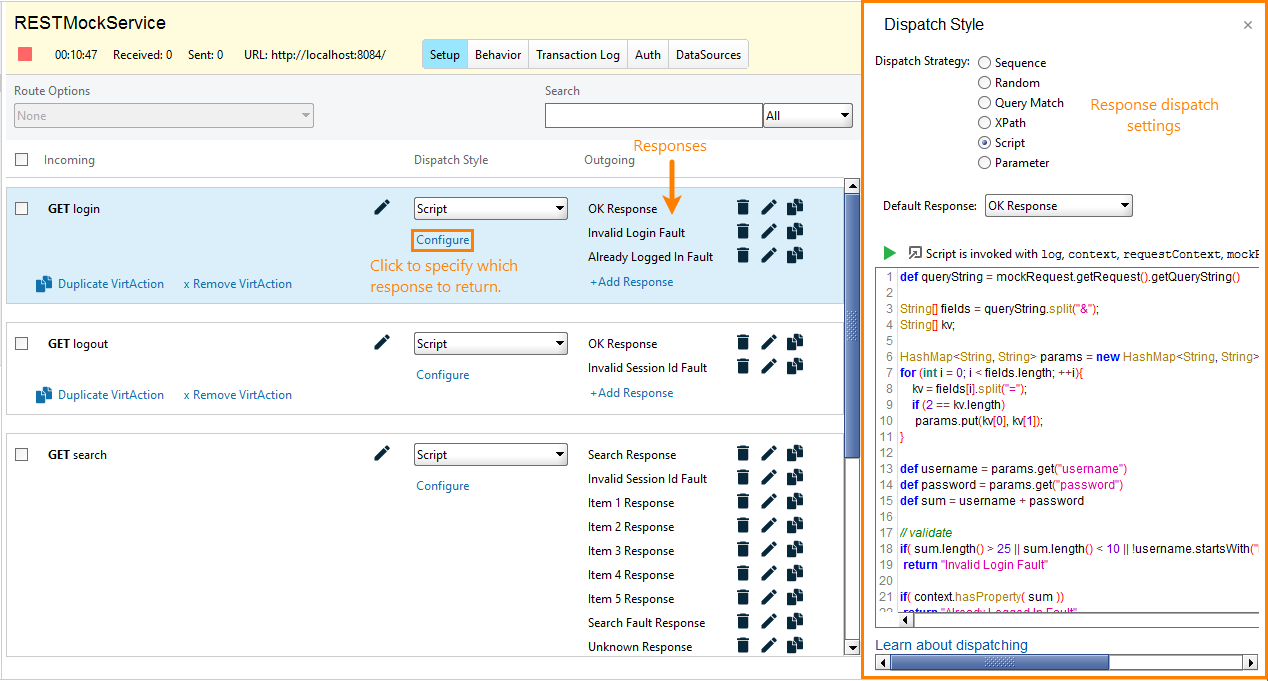
Task: Click the actions list vertical scrollbar
Action: tap(852, 417)
